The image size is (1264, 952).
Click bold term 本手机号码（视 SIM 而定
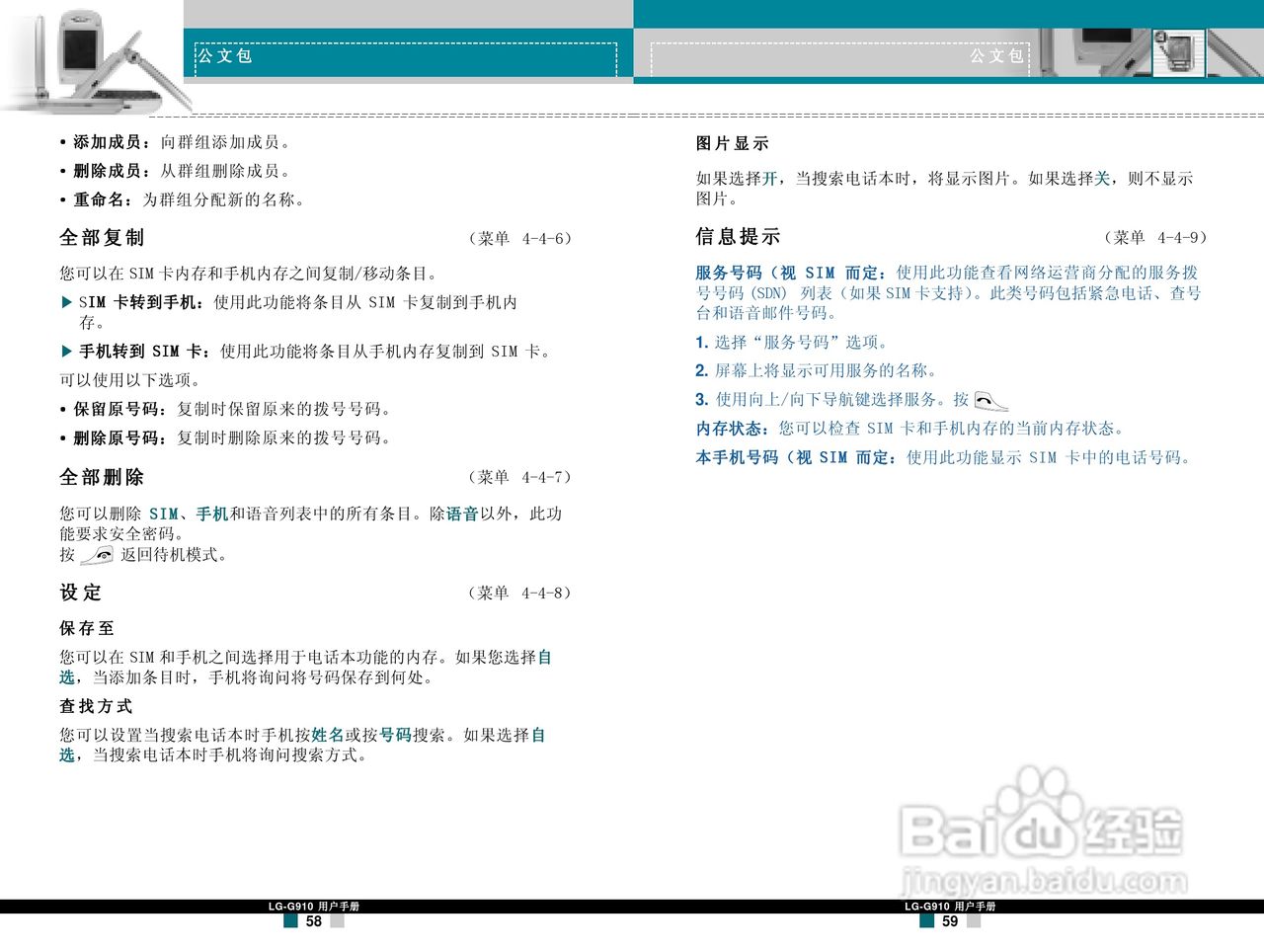coord(796,457)
